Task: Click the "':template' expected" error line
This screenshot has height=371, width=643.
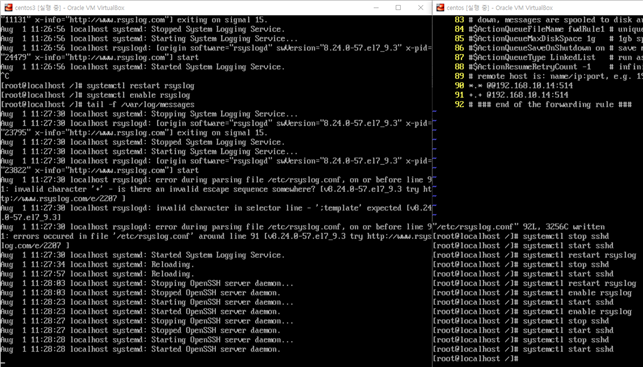Action: coord(216,208)
